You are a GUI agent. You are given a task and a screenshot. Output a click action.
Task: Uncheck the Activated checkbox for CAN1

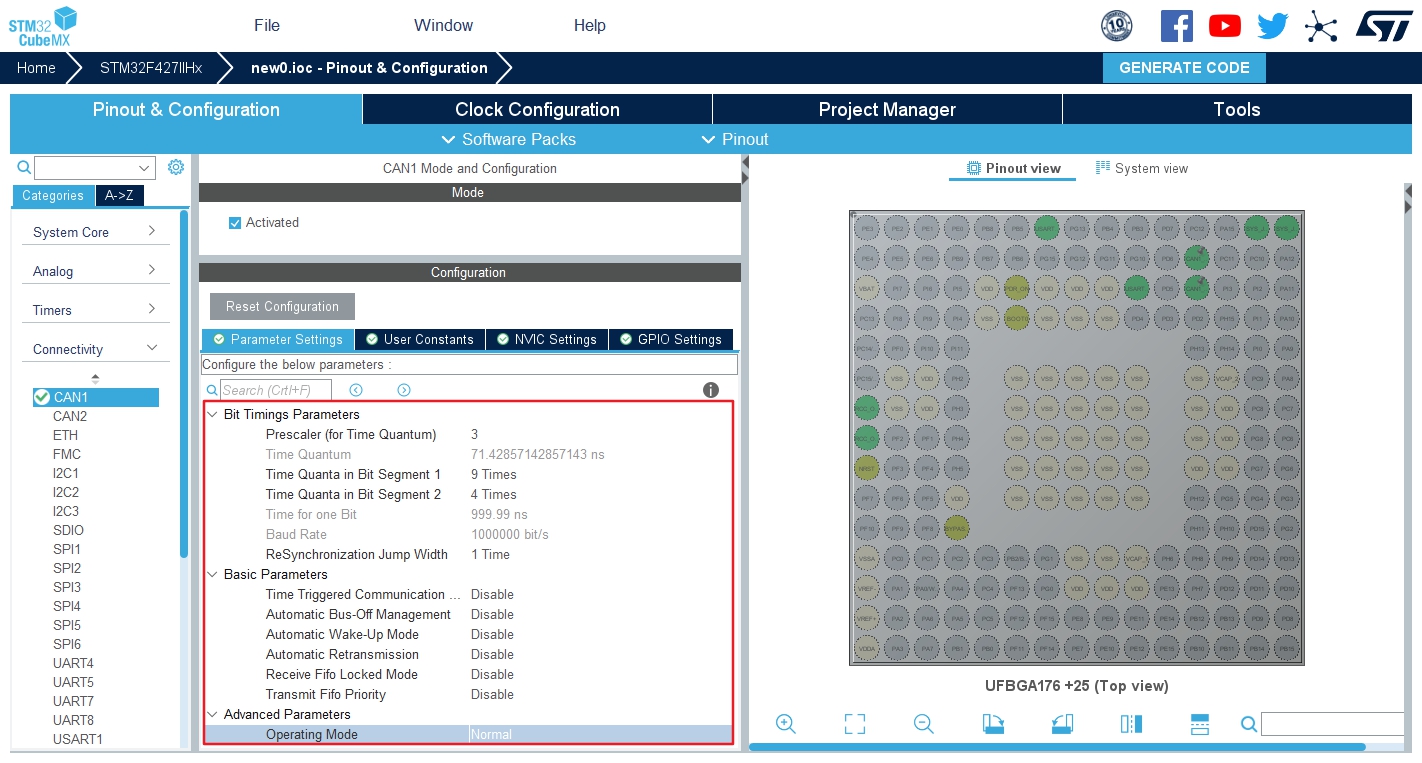point(235,223)
